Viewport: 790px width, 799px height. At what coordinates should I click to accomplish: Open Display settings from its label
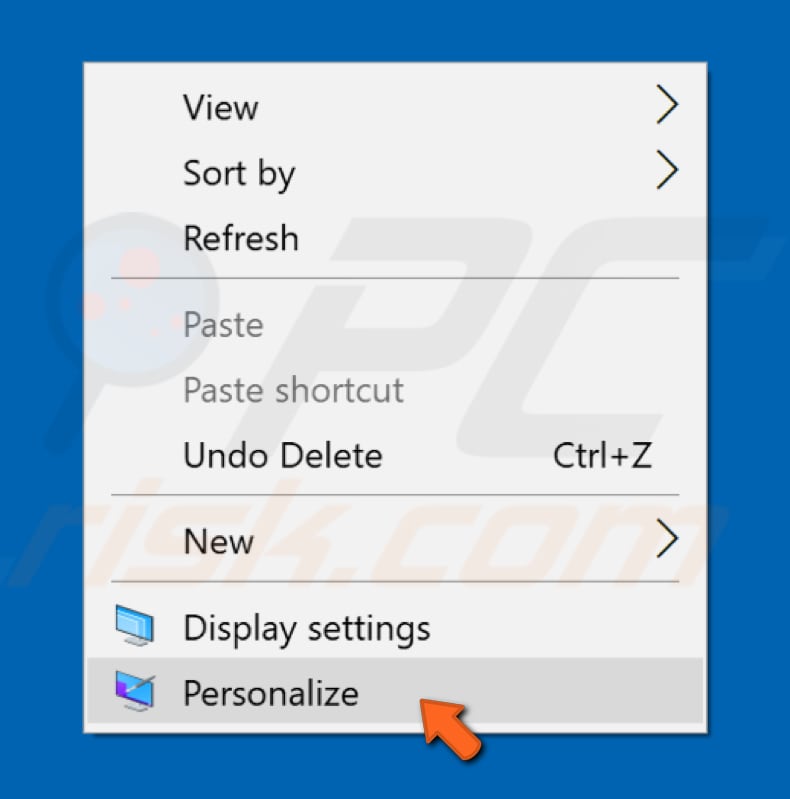pyautogui.click(x=306, y=628)
